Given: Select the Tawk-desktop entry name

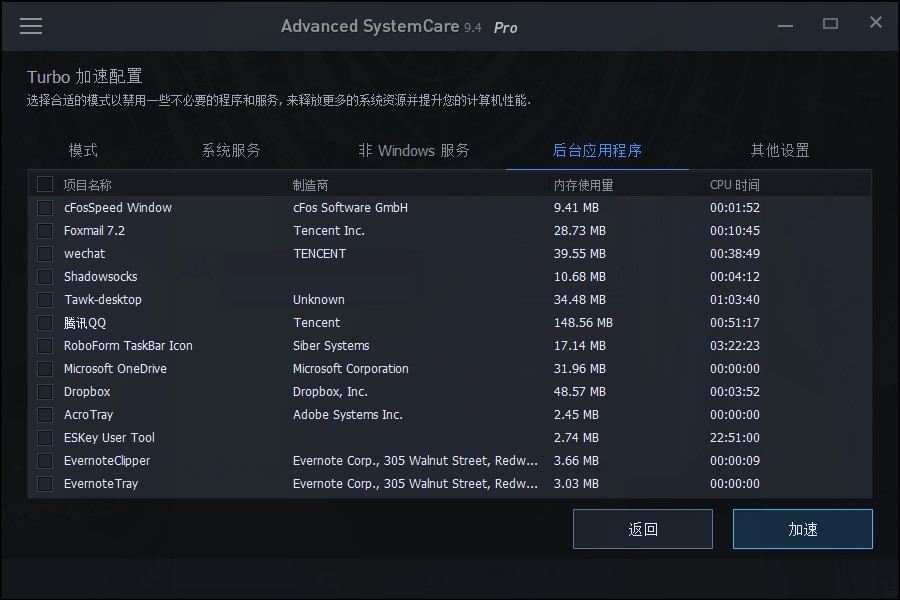Looking at the screenshot, I should click(x=103, y=299).
